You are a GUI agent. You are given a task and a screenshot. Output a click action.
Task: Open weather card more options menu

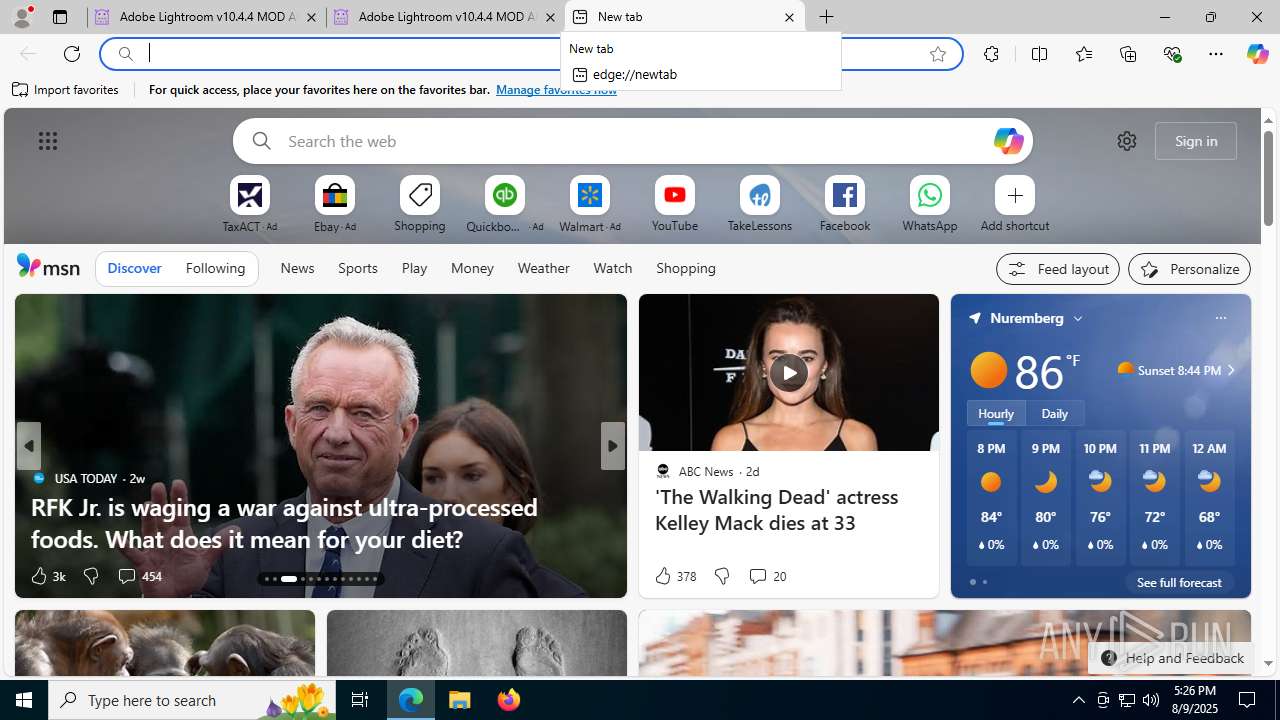1220,318
